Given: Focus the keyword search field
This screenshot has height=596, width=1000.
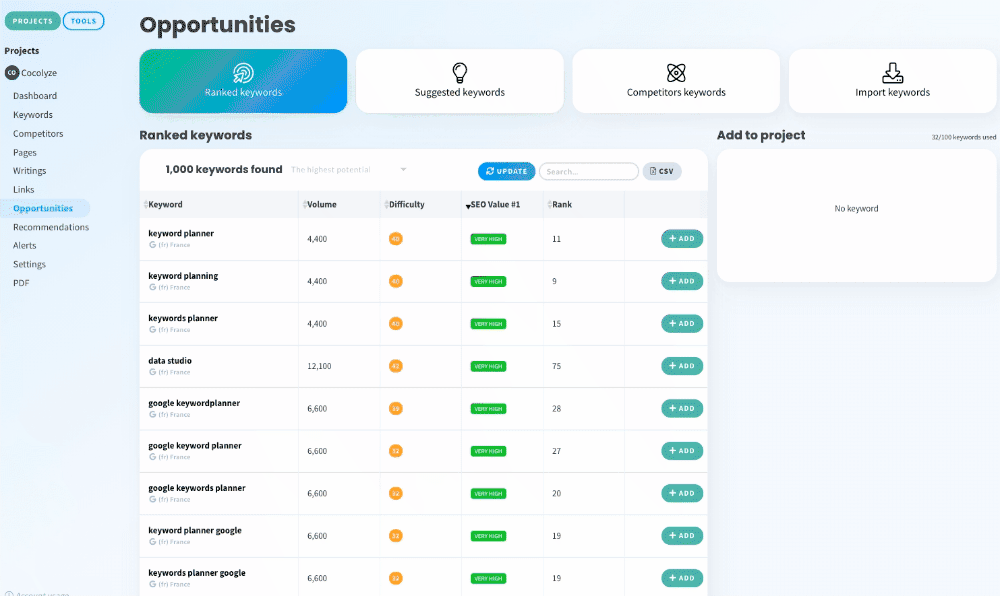Looking at the screenshot, I should (x=588, y=171).
